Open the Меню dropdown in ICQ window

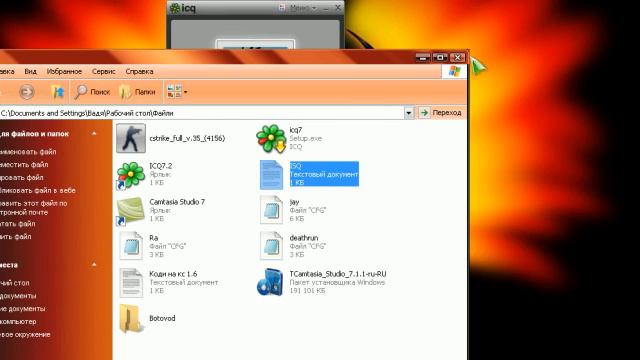pyautogui.click(x=303, y=8)
